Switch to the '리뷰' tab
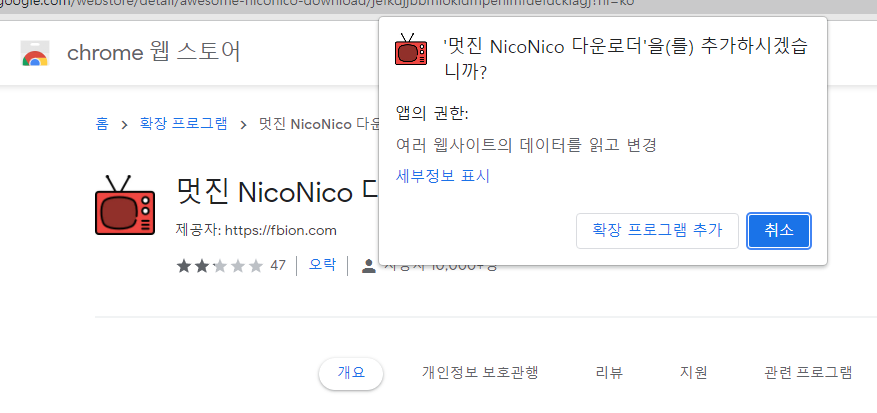 (609, 373)
